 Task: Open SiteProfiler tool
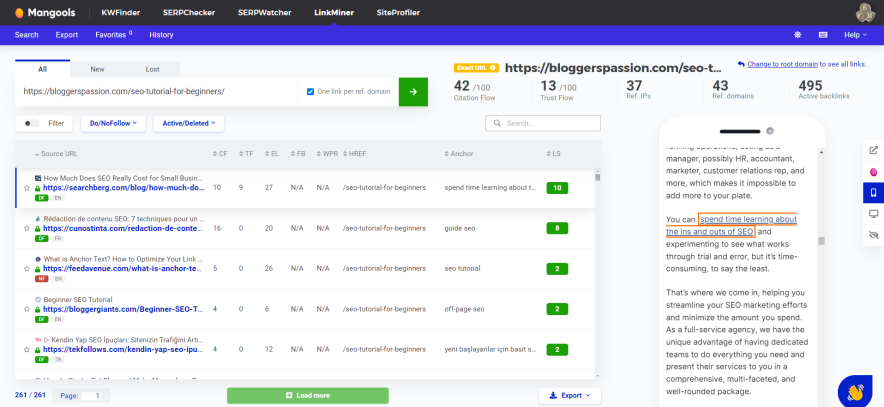(398, 12)
